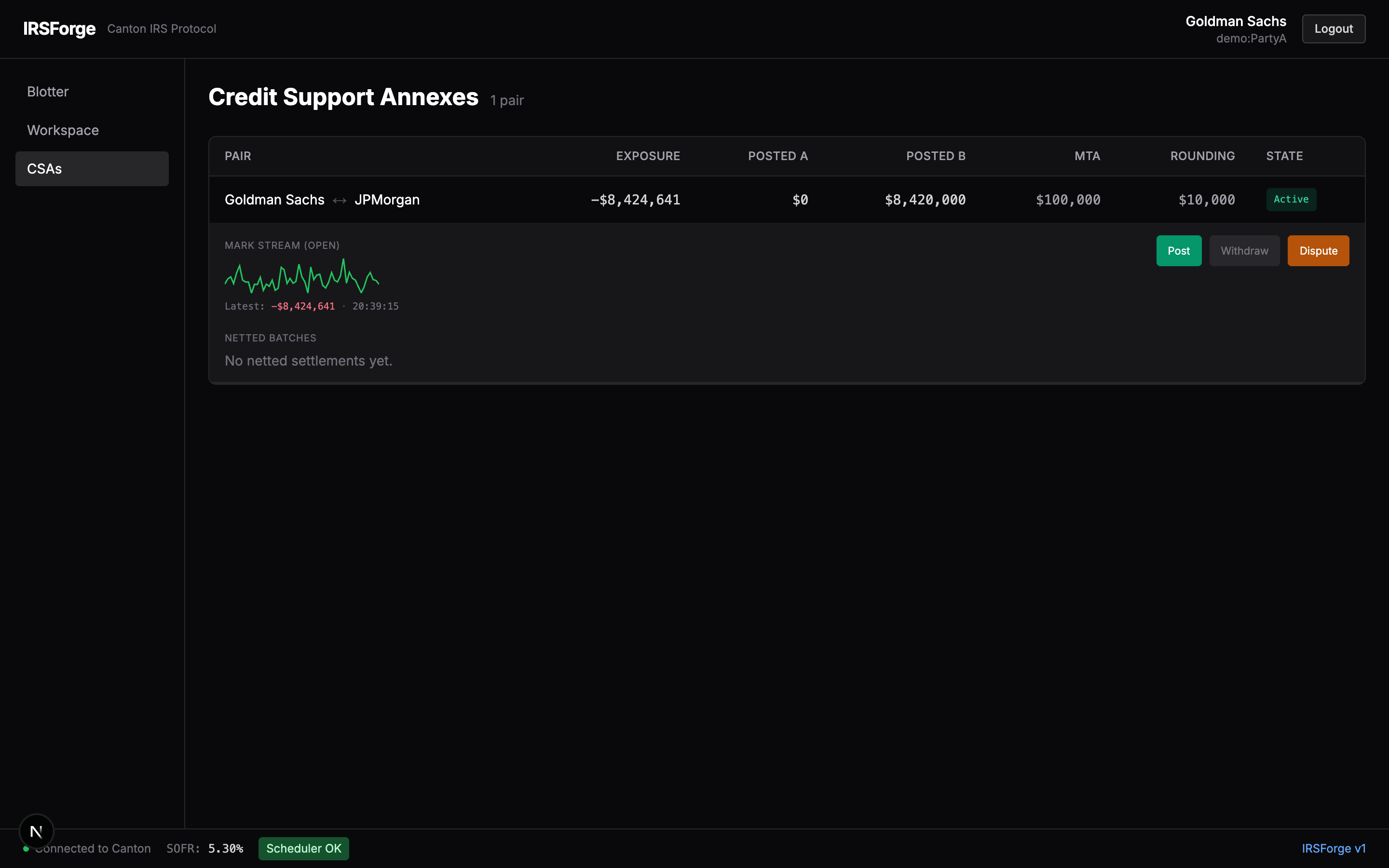Open the Dispute action
The image size is (1389, 868).
[1318, 250]
